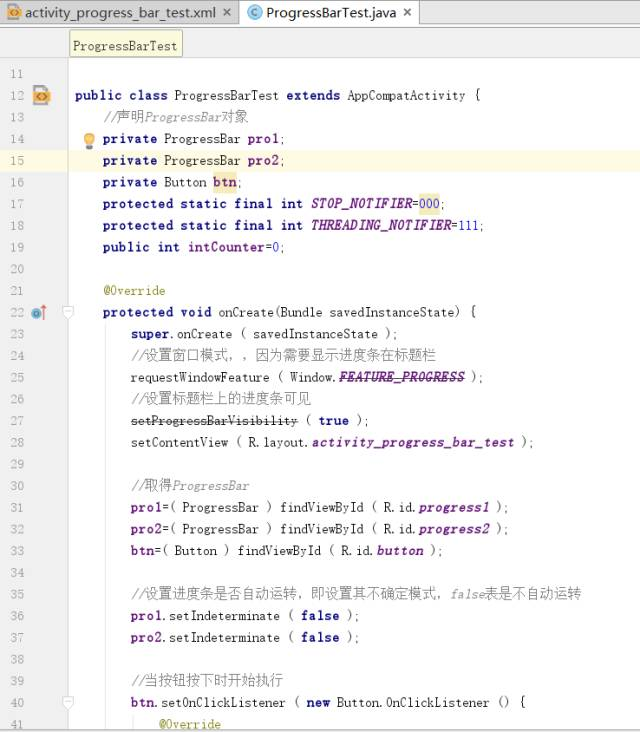Click the XML file icon on the first tab

[x=12, y=13]
